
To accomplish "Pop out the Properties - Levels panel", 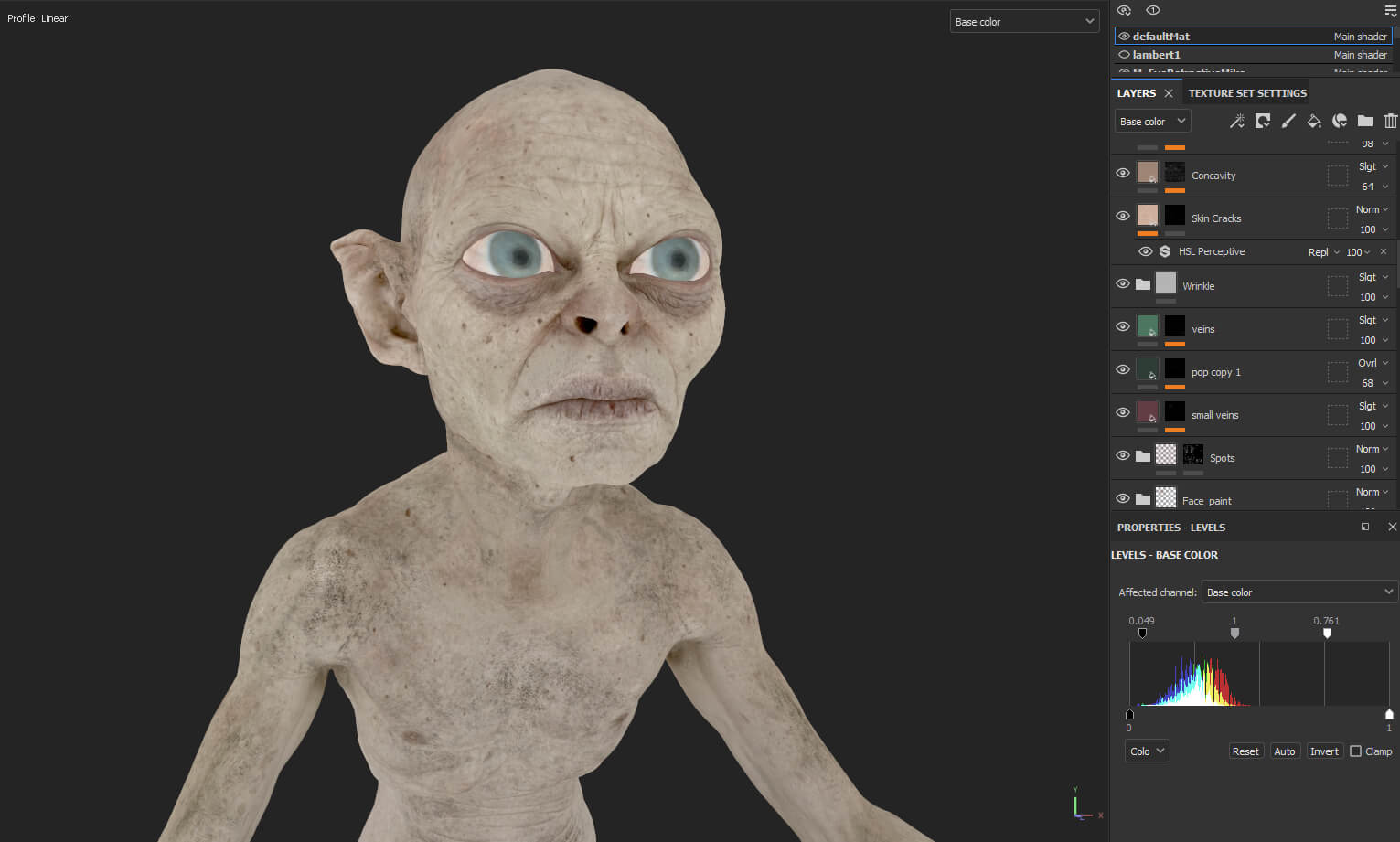I will pos(1365,527).
